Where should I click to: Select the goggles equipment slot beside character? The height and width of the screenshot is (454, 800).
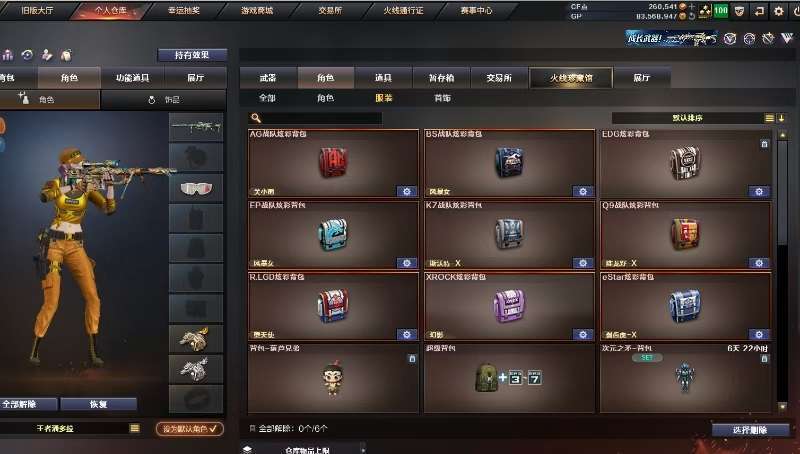(196, 188)
